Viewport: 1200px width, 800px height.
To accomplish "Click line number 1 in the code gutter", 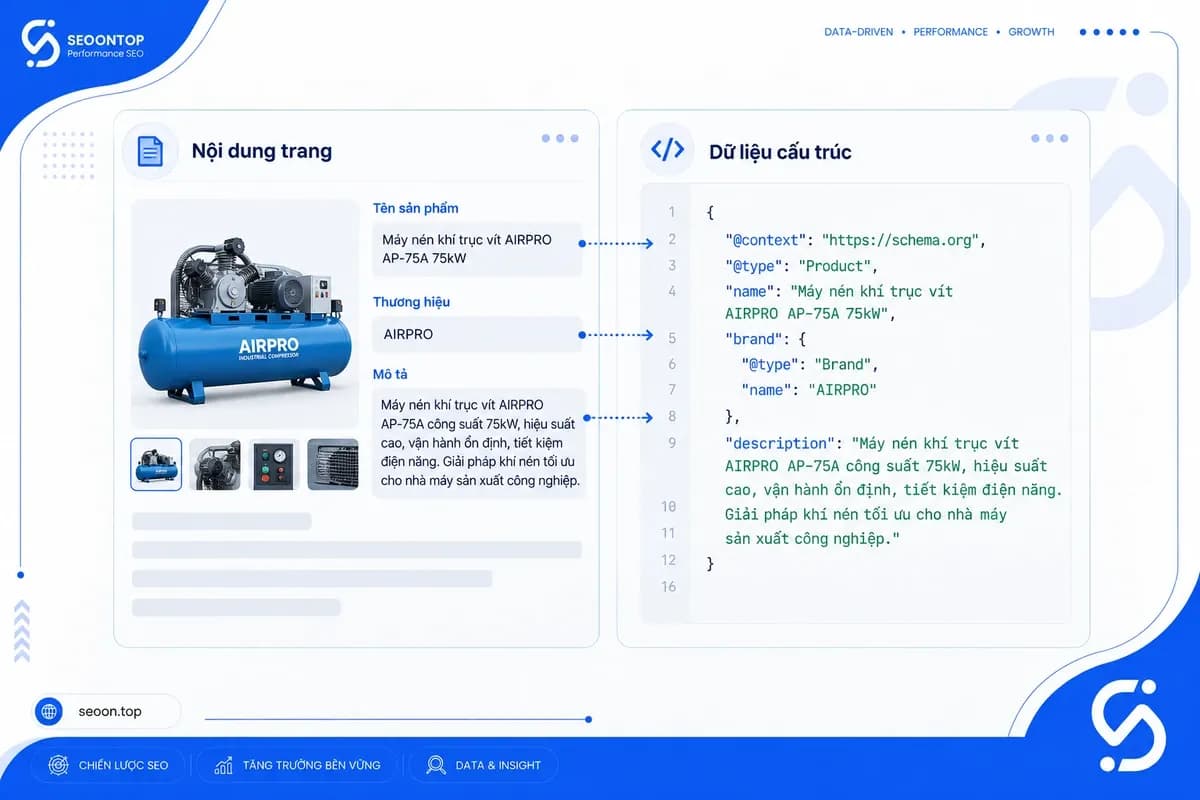I will pos(672,212).
